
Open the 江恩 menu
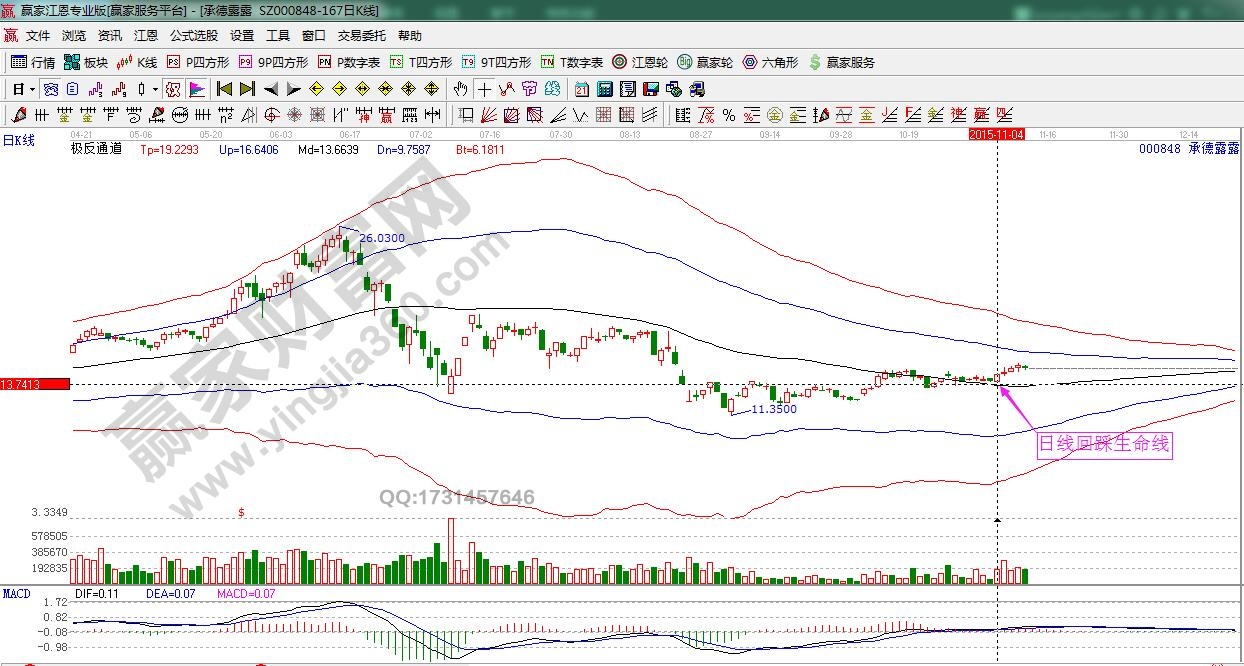(146, 35)
